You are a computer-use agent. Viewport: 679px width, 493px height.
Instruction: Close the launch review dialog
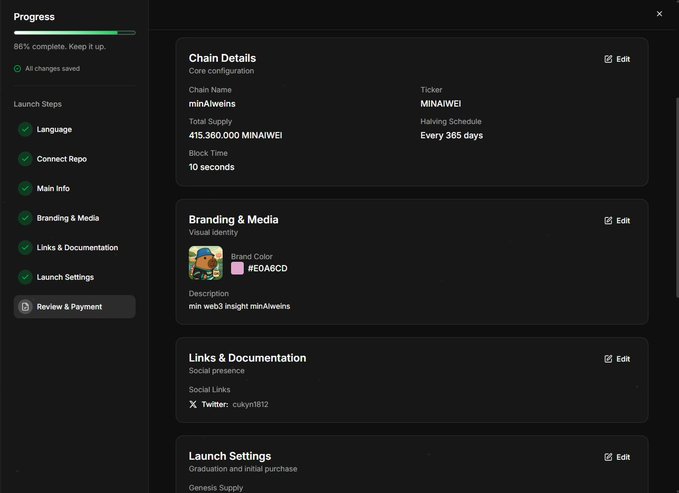[659, 14]
